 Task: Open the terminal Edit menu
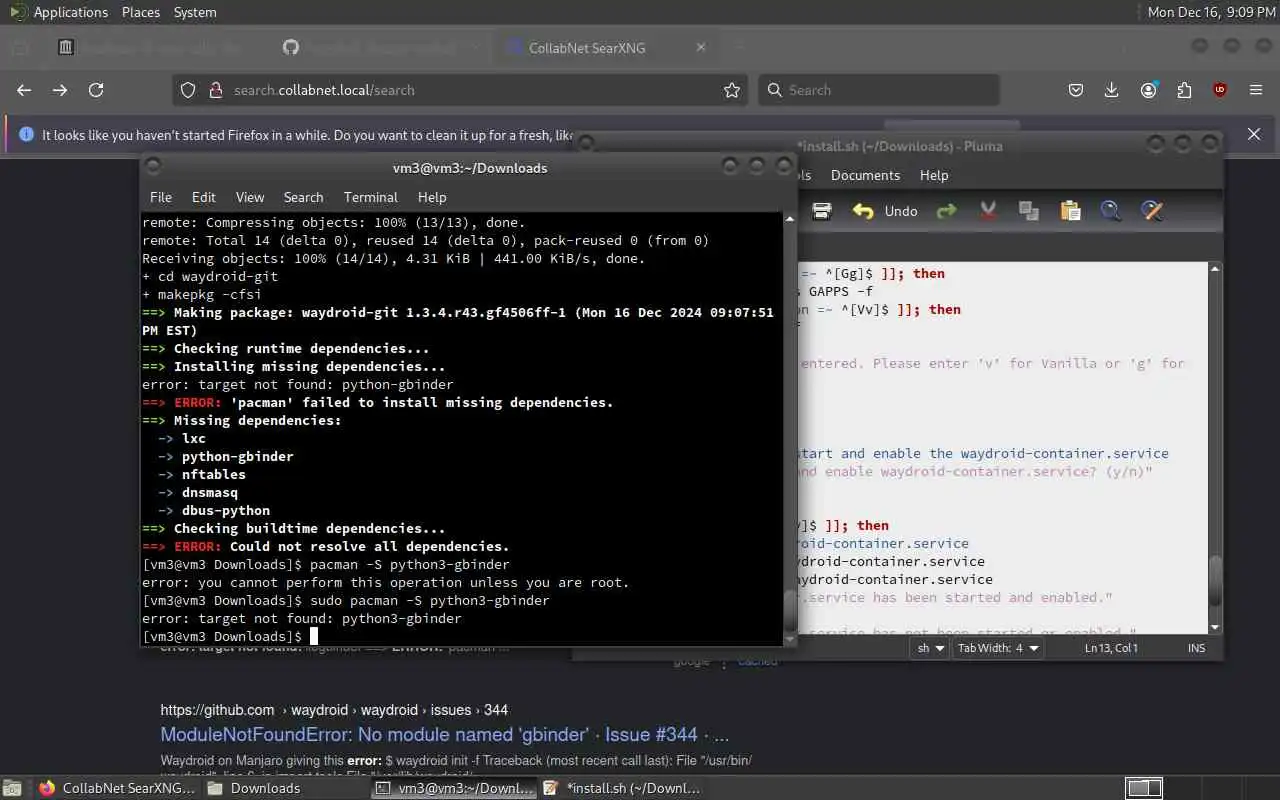[204, 197]
